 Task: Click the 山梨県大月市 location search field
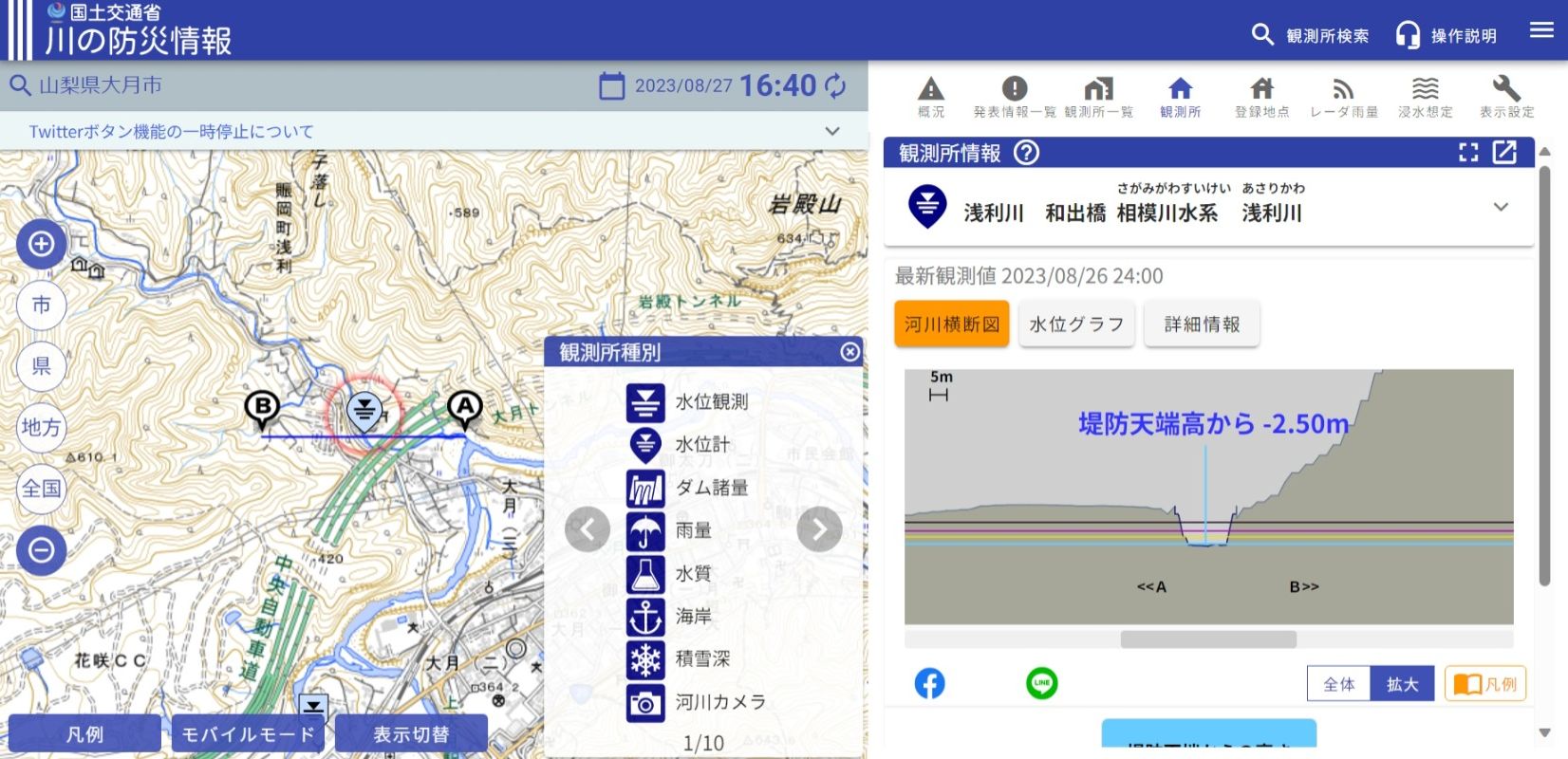pos(285,85)
